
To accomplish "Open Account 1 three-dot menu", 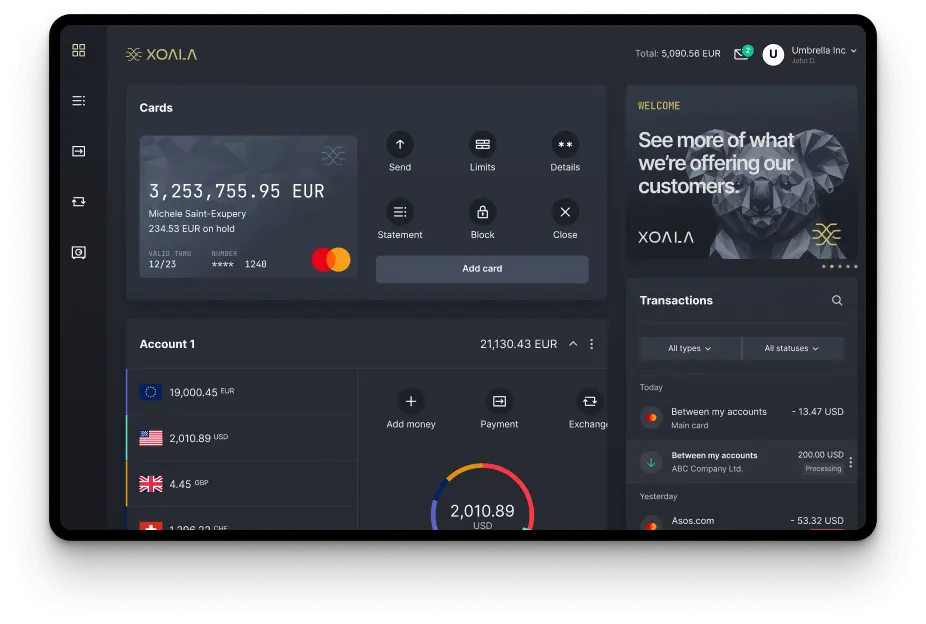I will (x=591, y=344).
